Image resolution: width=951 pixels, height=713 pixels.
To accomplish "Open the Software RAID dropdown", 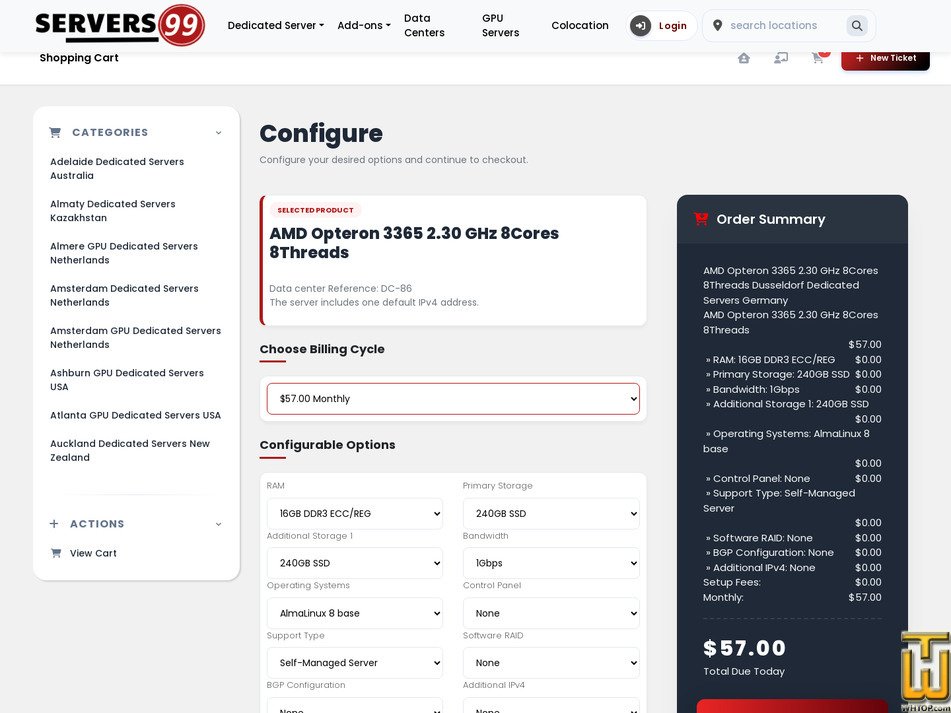I will (551, 663).
